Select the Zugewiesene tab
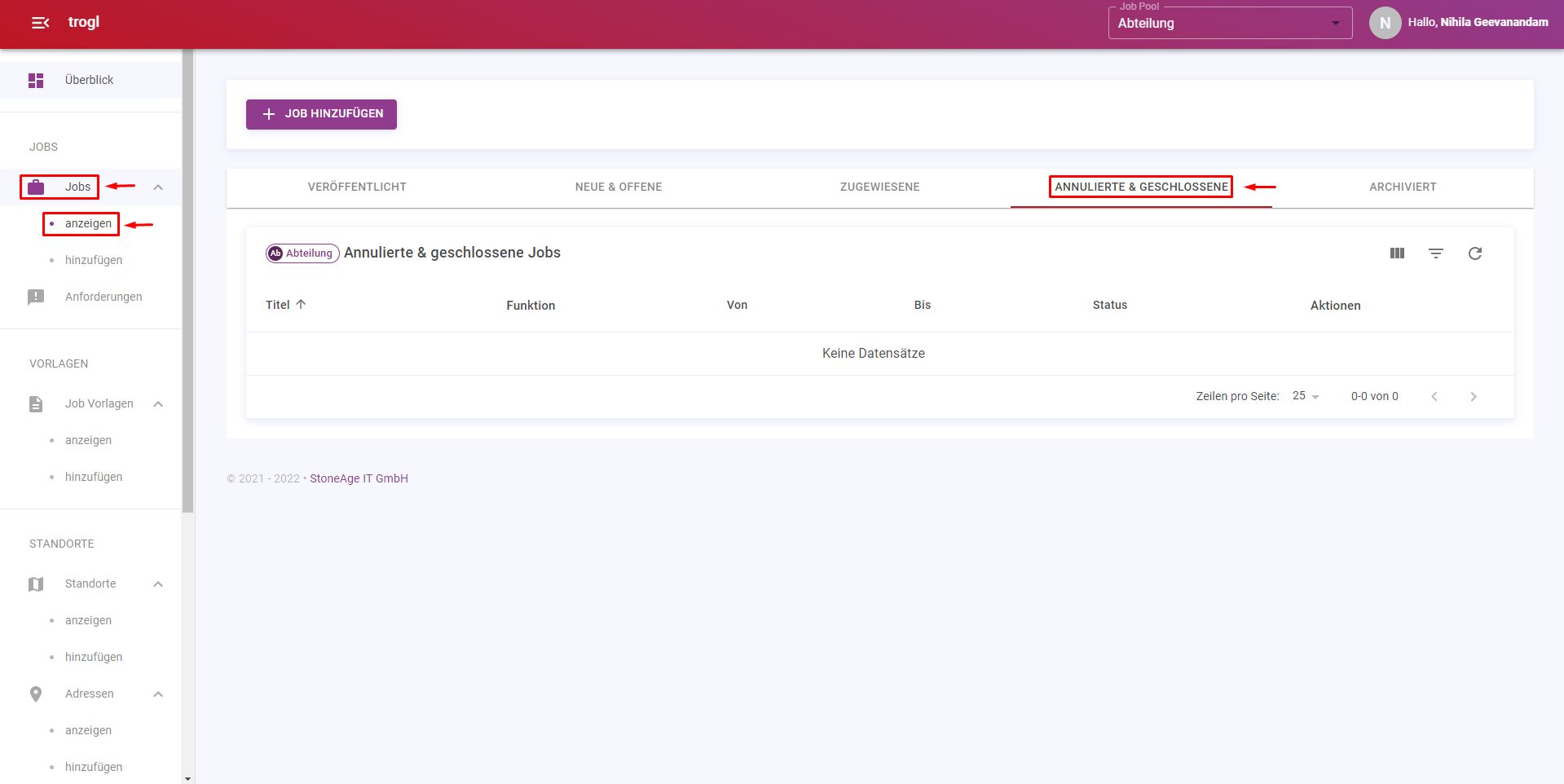This screenshot has height=784, width=1564. 879,187
